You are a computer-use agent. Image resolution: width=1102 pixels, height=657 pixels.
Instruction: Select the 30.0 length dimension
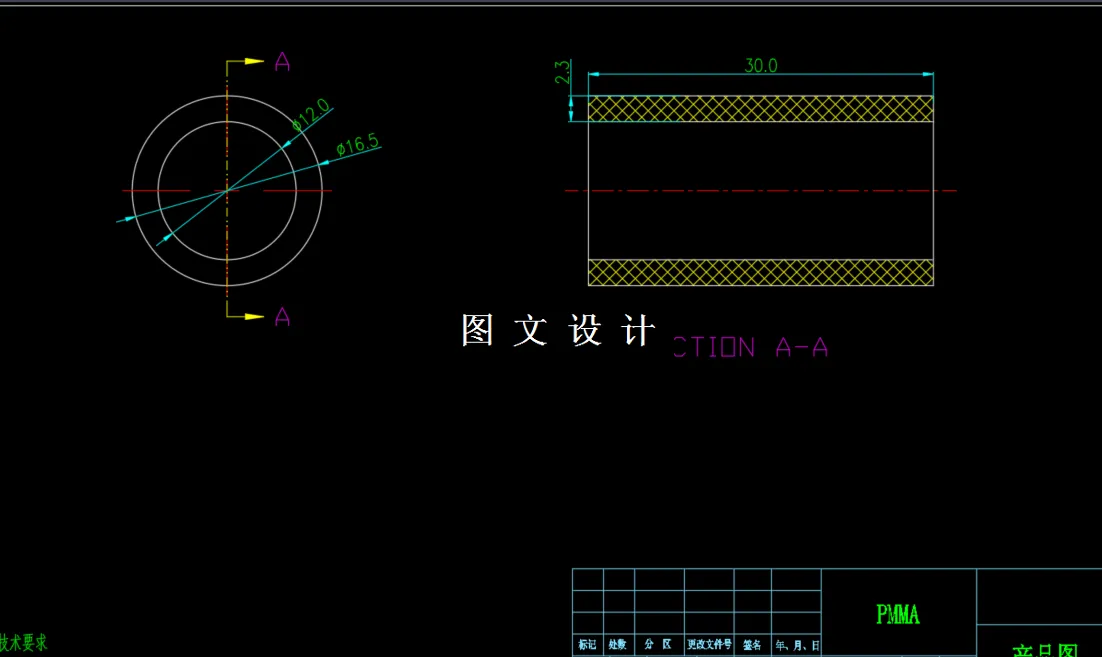tap(762, 65)
